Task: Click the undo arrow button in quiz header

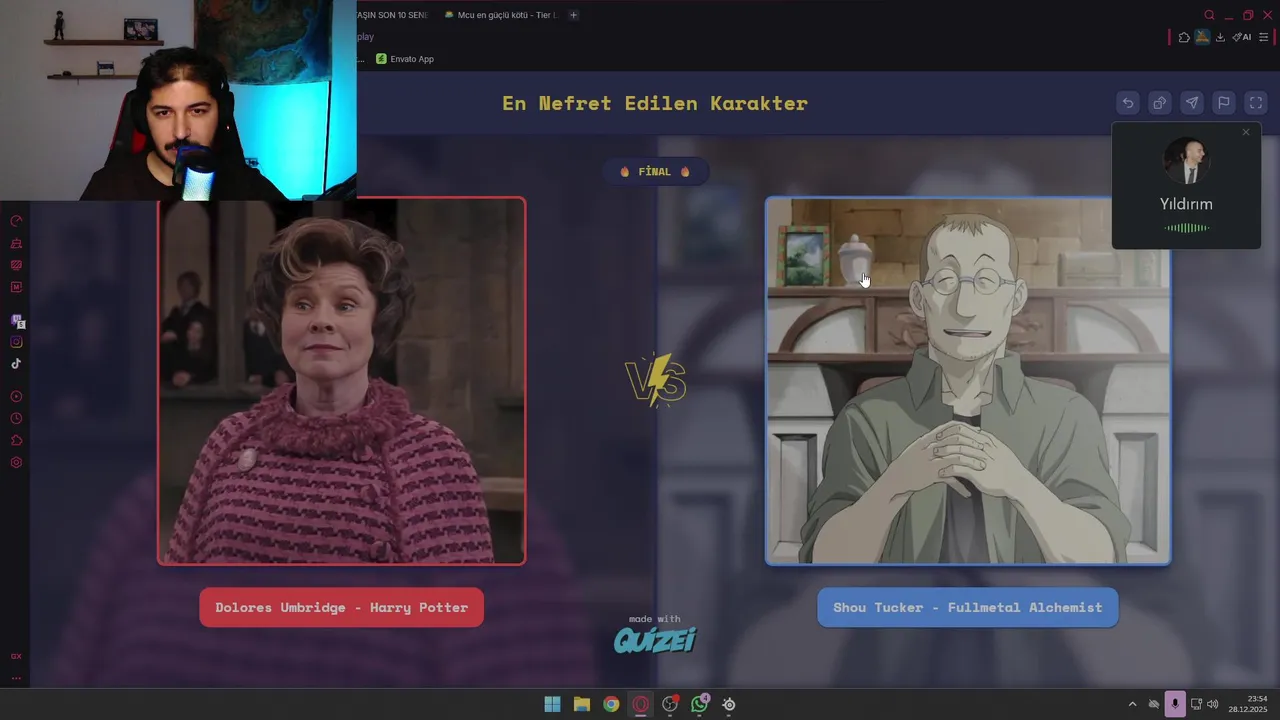Action: [x=1128, y=103]
